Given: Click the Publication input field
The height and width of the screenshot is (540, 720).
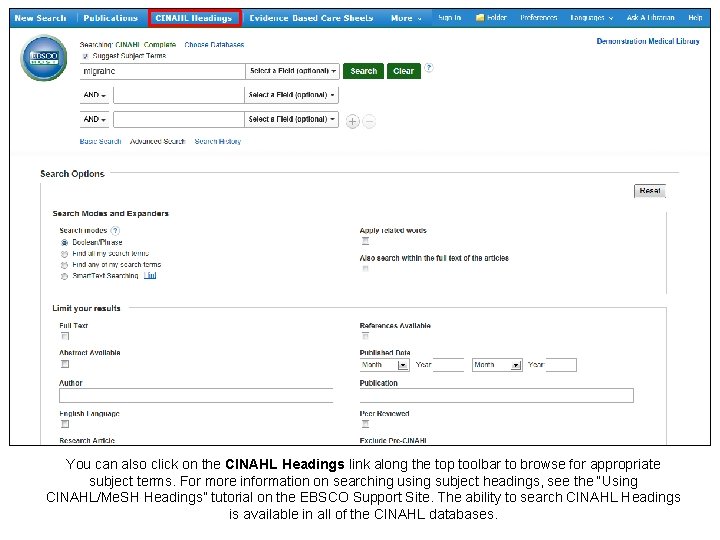Looking at the screenshot, I should tap(496, 395).
